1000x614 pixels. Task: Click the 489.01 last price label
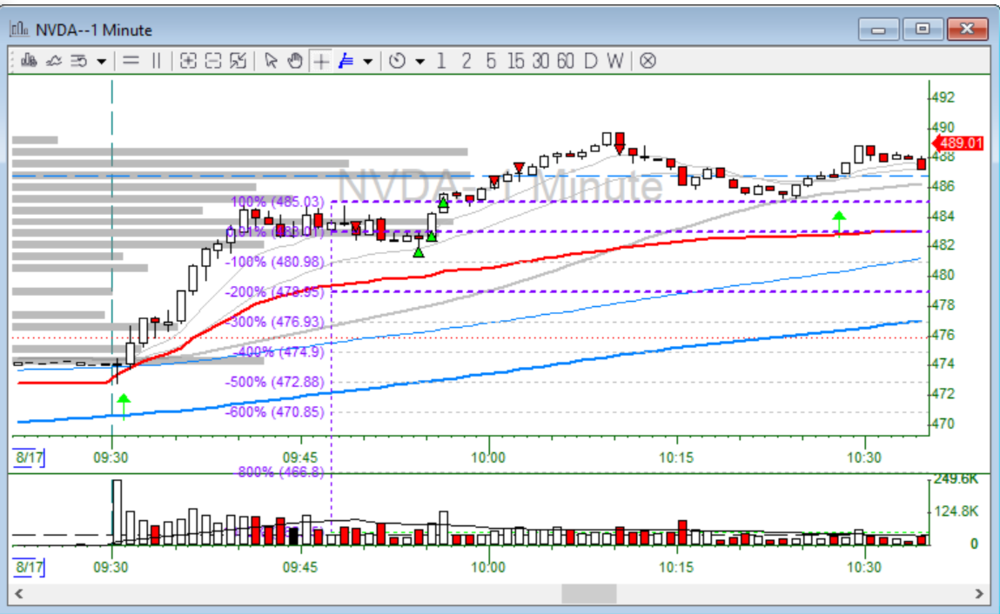click(956, 143)
